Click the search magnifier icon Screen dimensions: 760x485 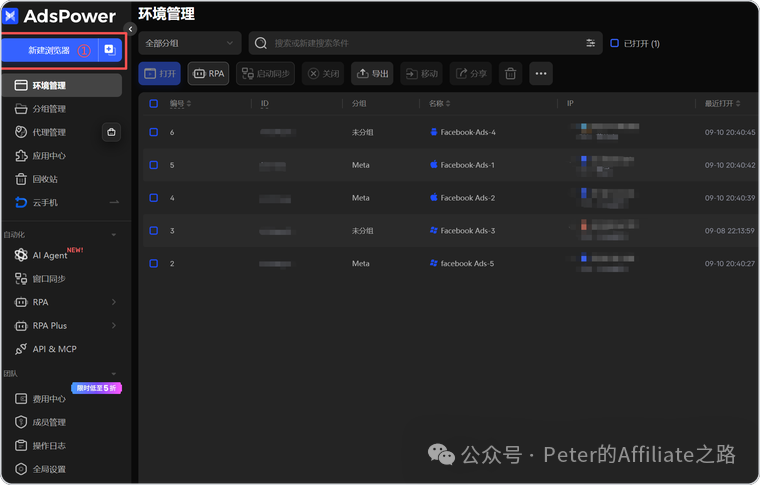(x=261, y=43)
